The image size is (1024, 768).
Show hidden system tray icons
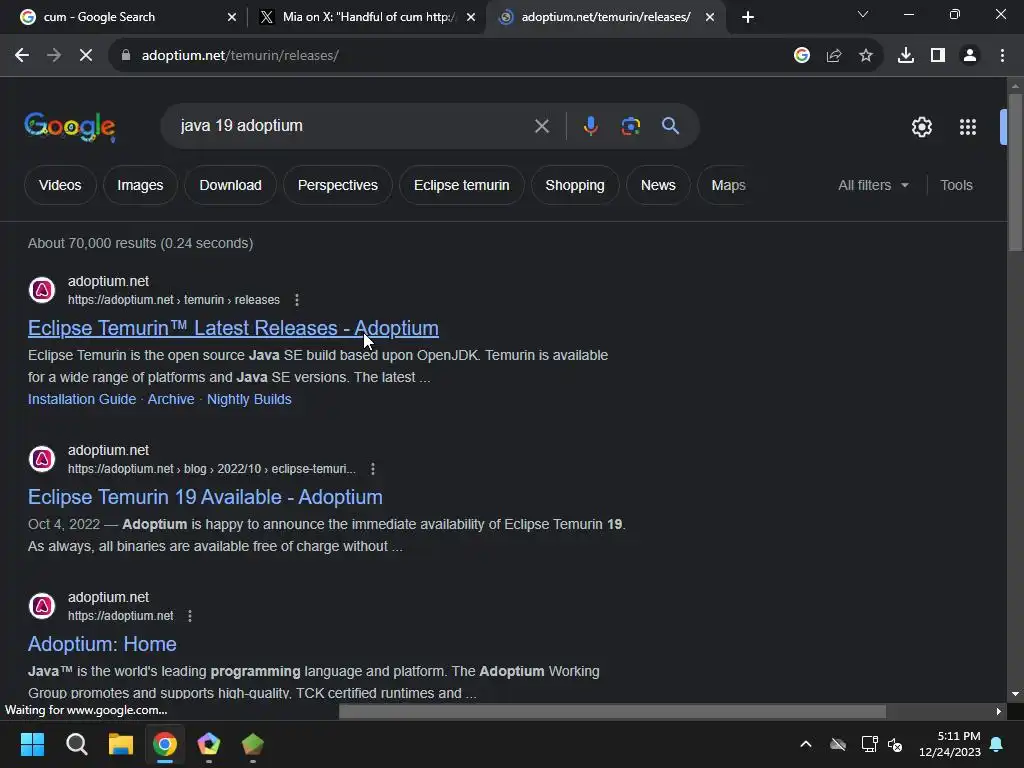tap(806, 744)
